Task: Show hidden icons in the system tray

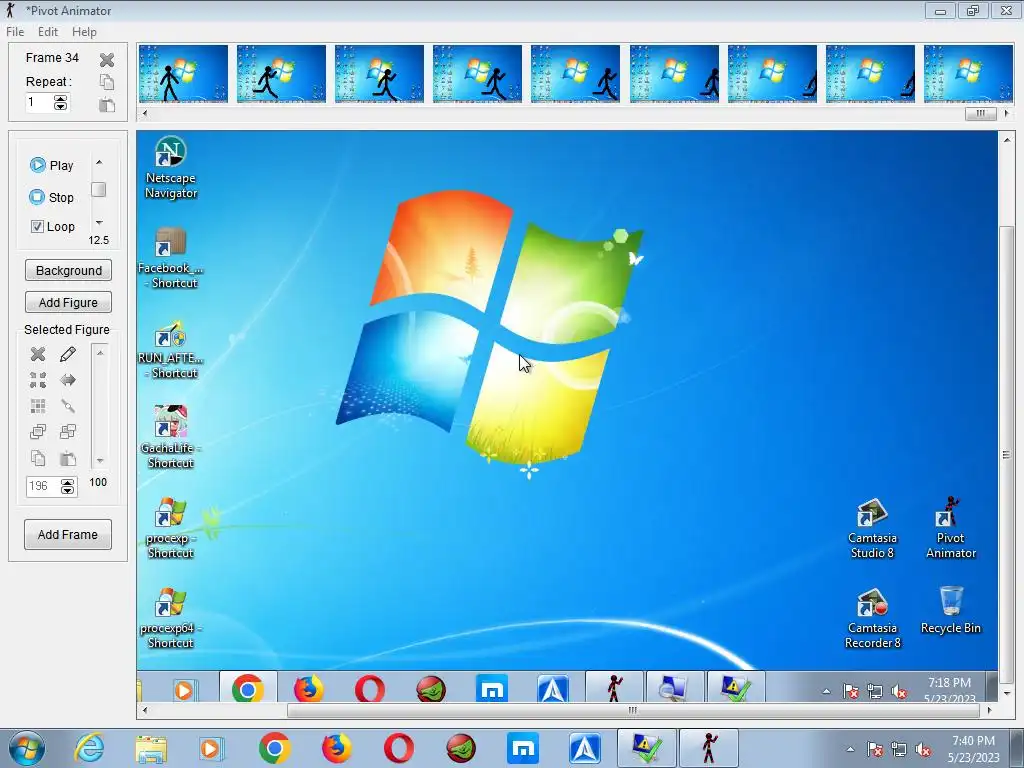Action: pyautogui.click(x=850, y=749)
